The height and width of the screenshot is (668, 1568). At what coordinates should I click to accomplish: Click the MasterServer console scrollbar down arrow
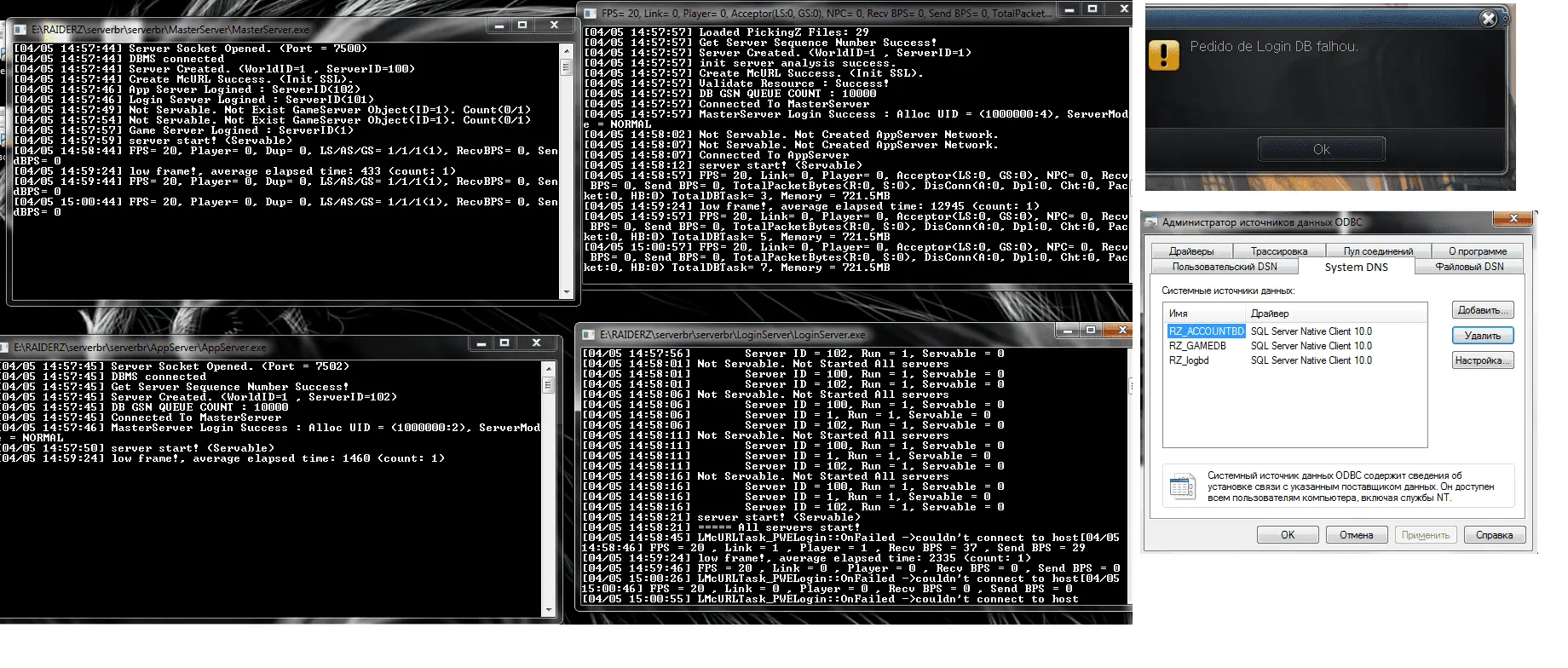pos(567,292)
